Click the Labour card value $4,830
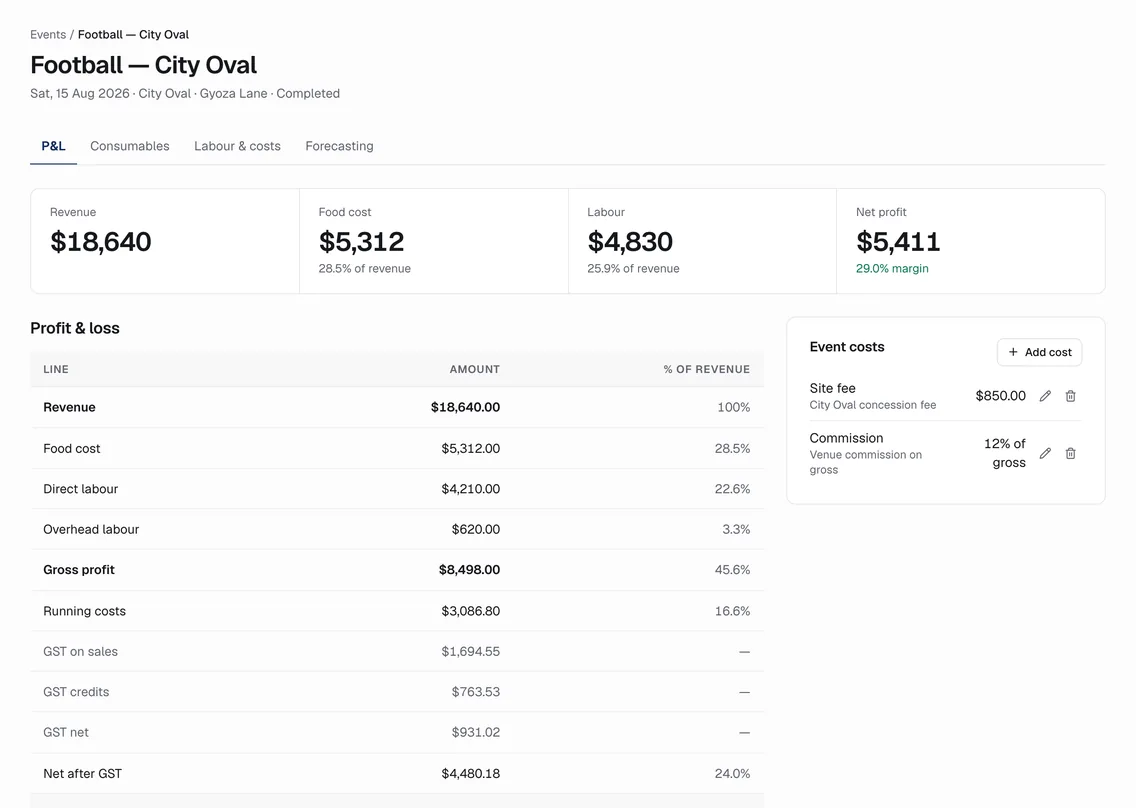Image resolution: width=1136 pixels, height=808 pixels. coord(630,241)
